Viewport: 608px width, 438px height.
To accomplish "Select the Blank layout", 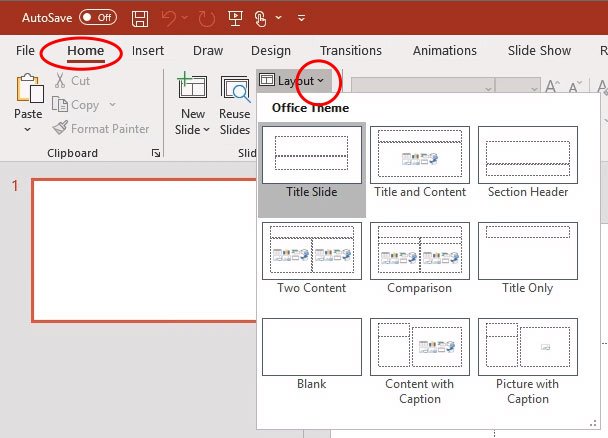I will click(x=312, y=355).
